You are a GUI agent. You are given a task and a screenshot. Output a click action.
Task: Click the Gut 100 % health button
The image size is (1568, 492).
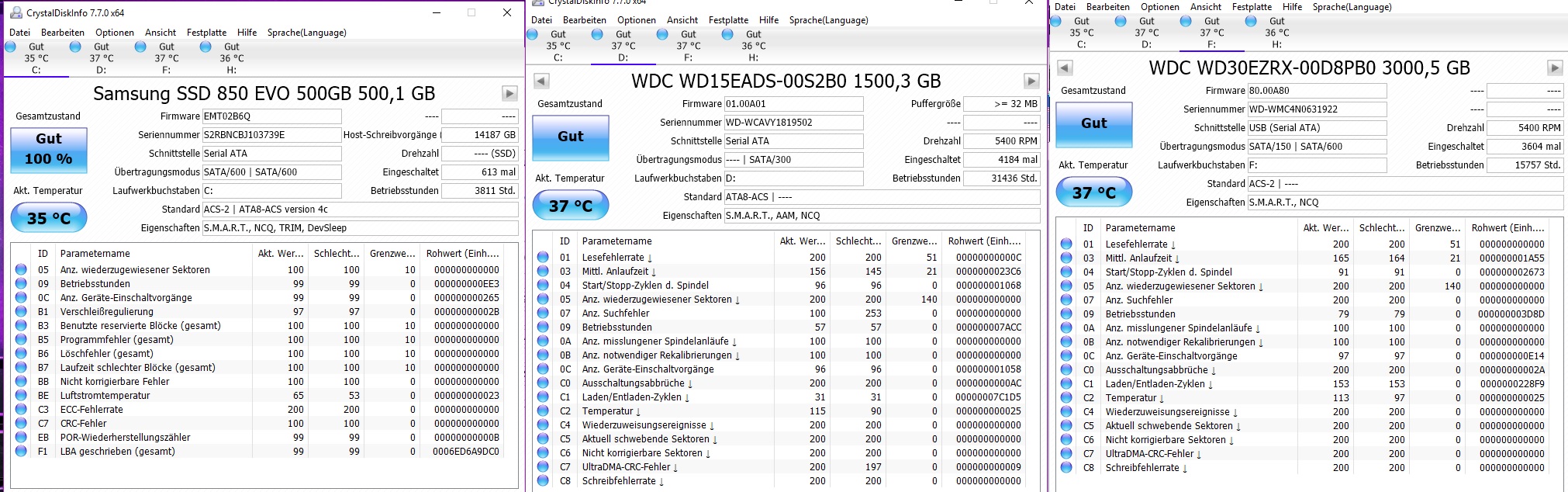pos(49,150)
